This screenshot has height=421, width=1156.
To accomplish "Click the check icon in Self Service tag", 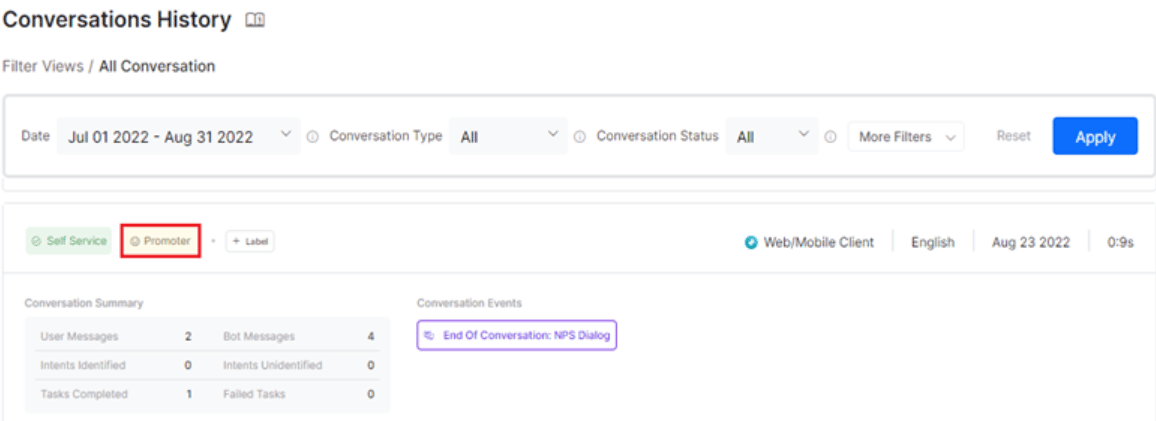I will 37,241.
